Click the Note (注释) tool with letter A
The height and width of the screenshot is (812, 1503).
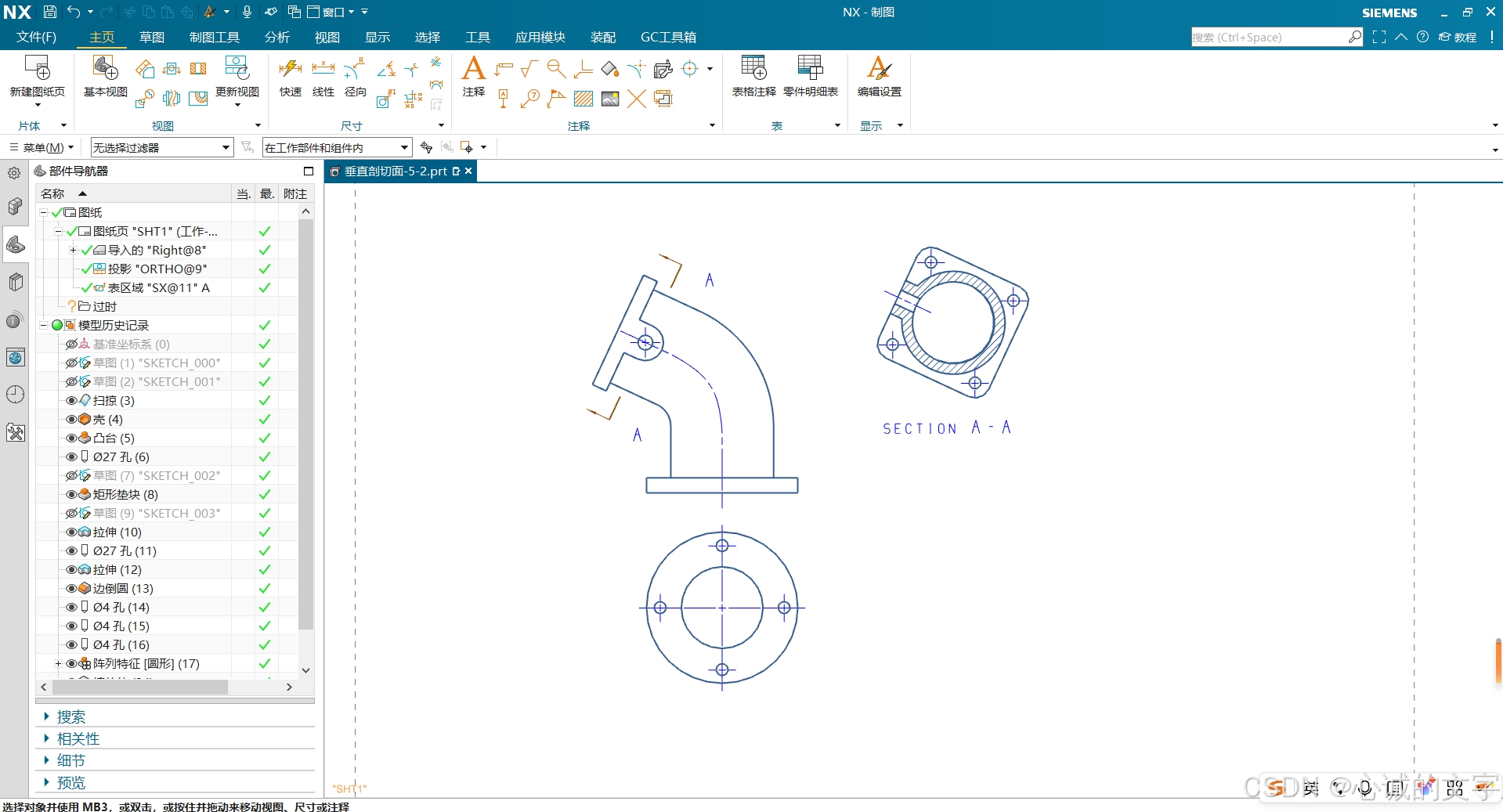click(473, 68)
